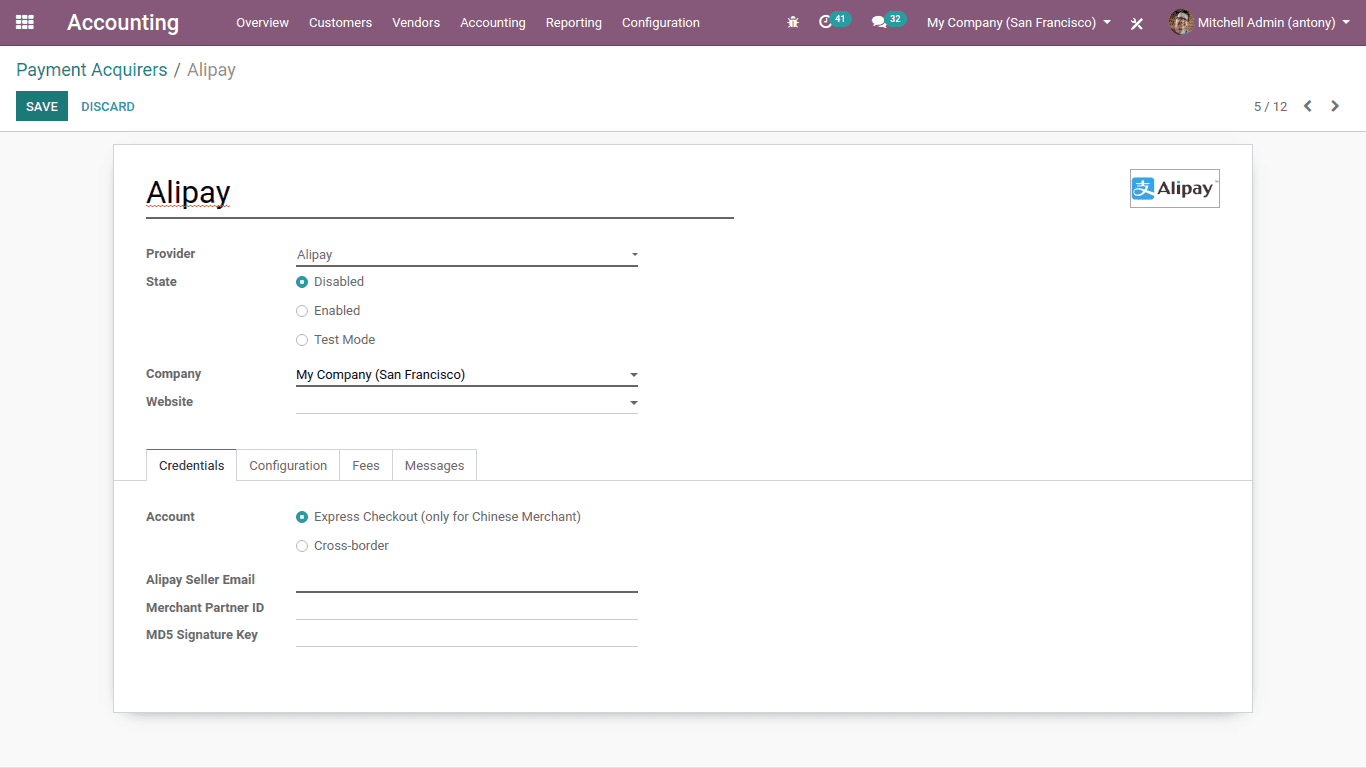The width and height of the screenshot is (1366, 768).
Task: Switch to the Credentials tab
Action: [x=192, y=465]
